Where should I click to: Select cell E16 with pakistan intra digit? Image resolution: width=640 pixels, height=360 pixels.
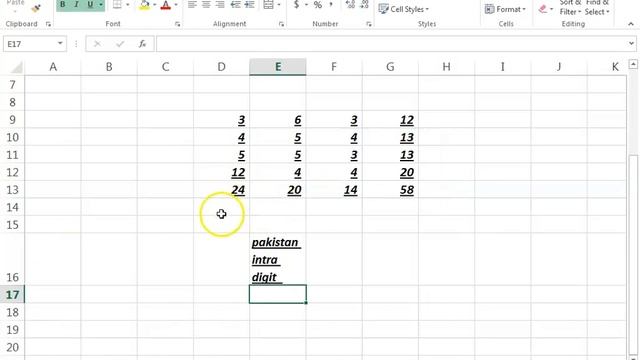pos(278,259)
